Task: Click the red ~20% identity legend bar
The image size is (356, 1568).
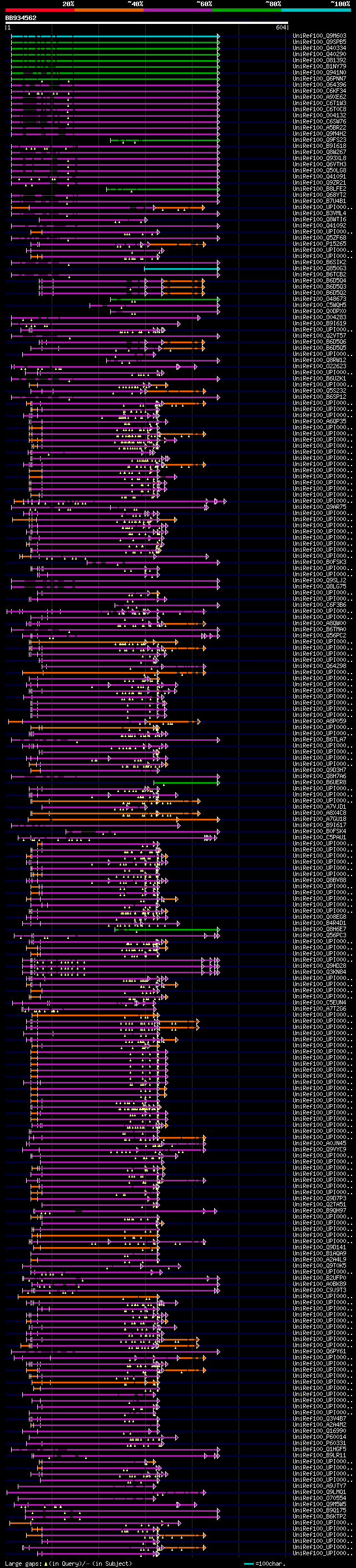Action: 40,11
